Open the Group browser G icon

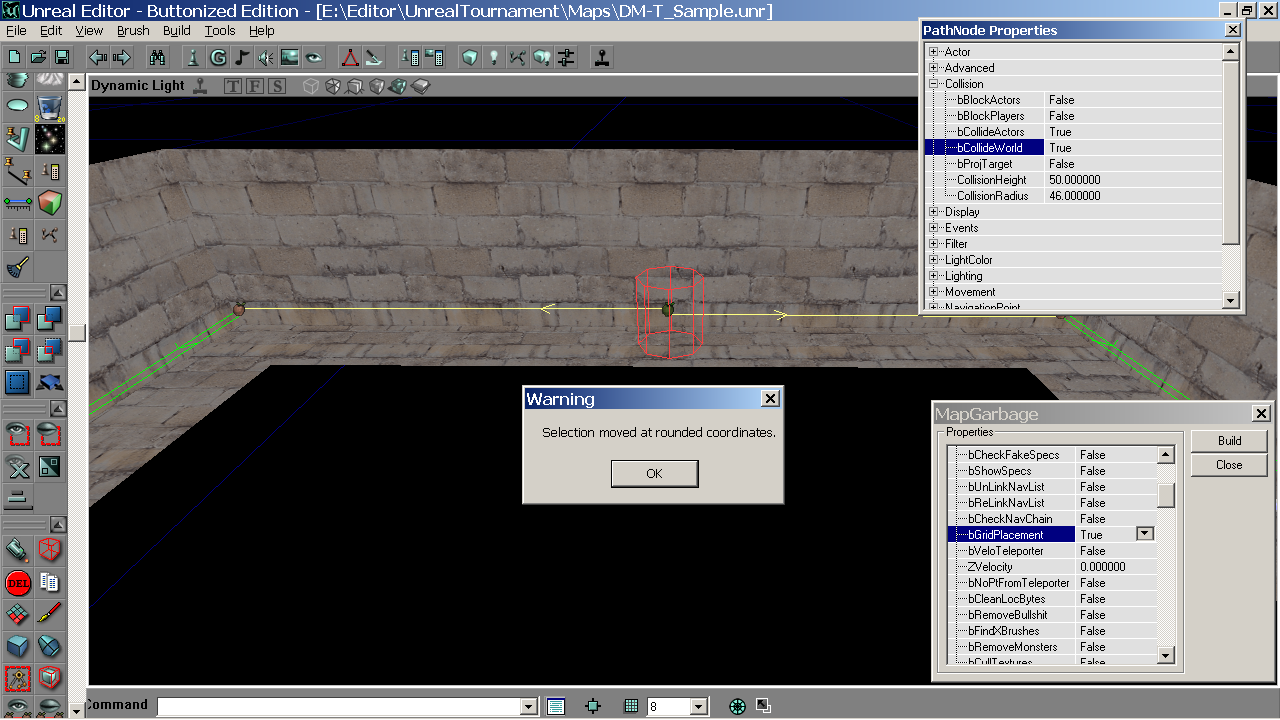click(218, 57)
